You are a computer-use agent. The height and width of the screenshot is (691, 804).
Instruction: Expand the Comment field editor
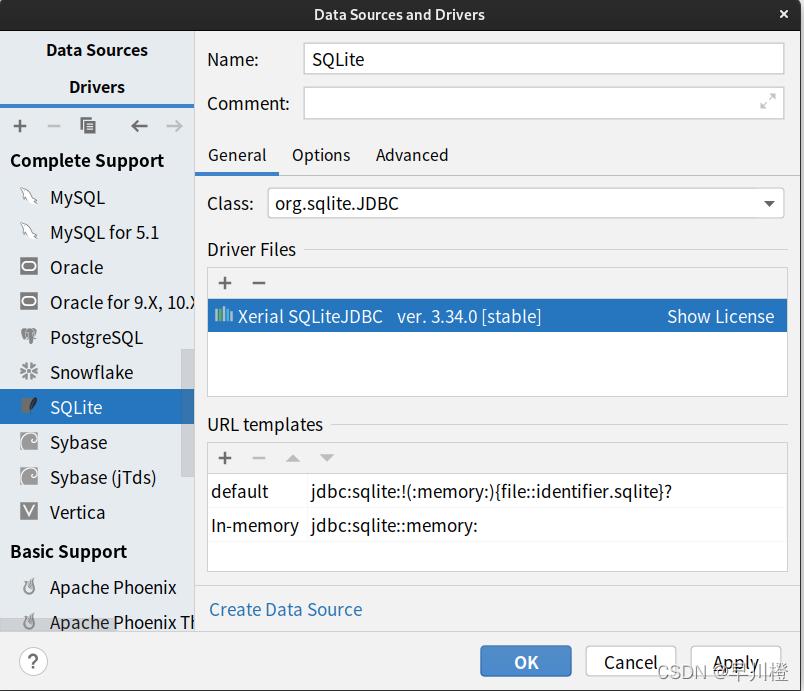point(768,101)
